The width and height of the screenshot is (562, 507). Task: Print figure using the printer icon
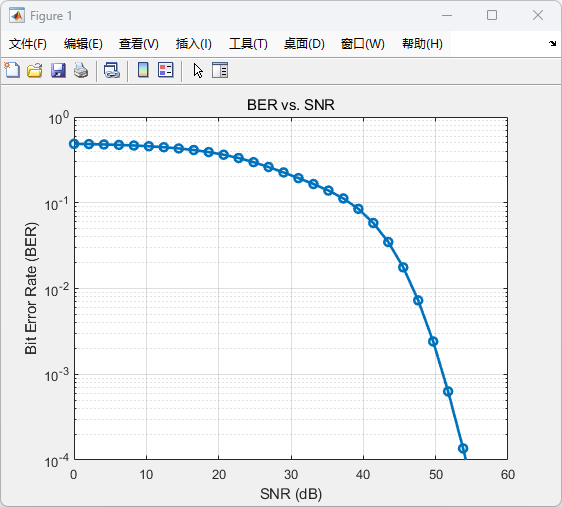coord(81,70)
